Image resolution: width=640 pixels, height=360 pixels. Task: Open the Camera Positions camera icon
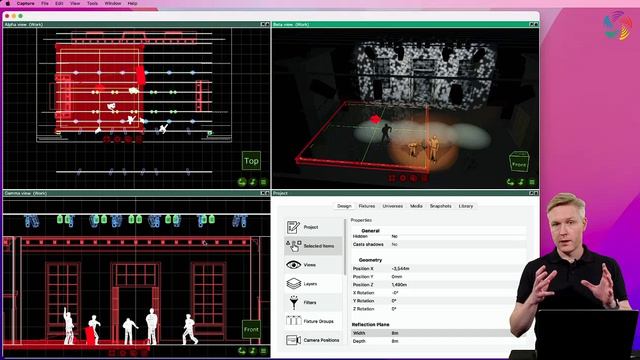point(293,340)
